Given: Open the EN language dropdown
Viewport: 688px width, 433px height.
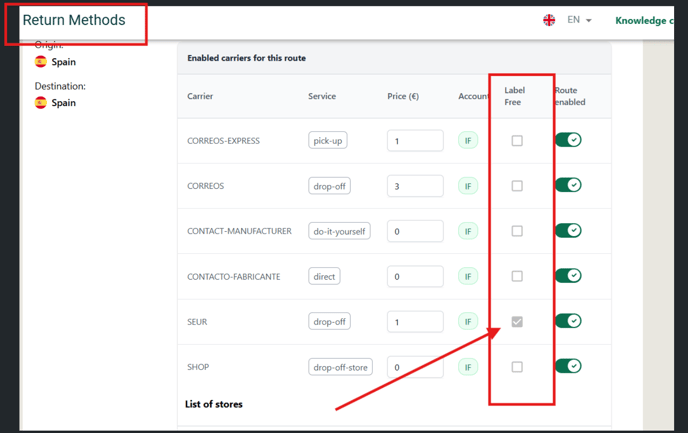Looking at the screenshot, I should [x=579, y=20].
